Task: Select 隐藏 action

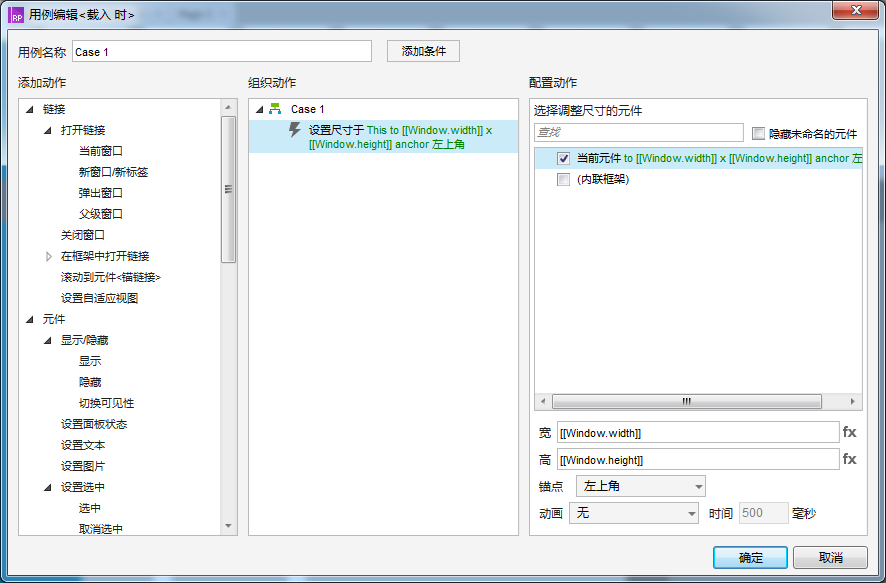Action: (x=90, y=382)
